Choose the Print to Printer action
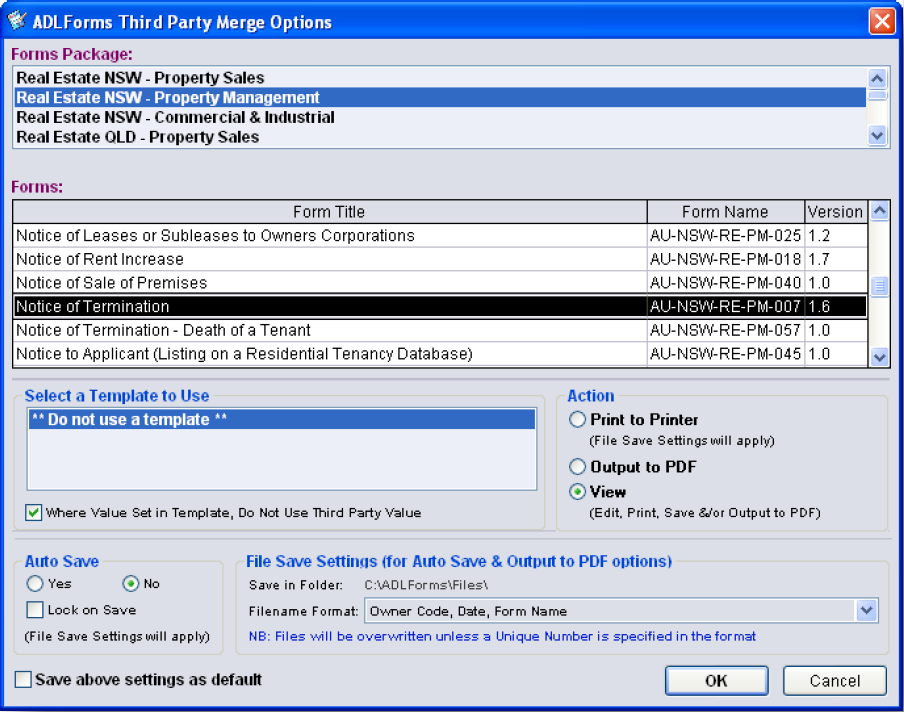This screenshot has height=712, width=904. pyautogui.click(x=577, y=419)
